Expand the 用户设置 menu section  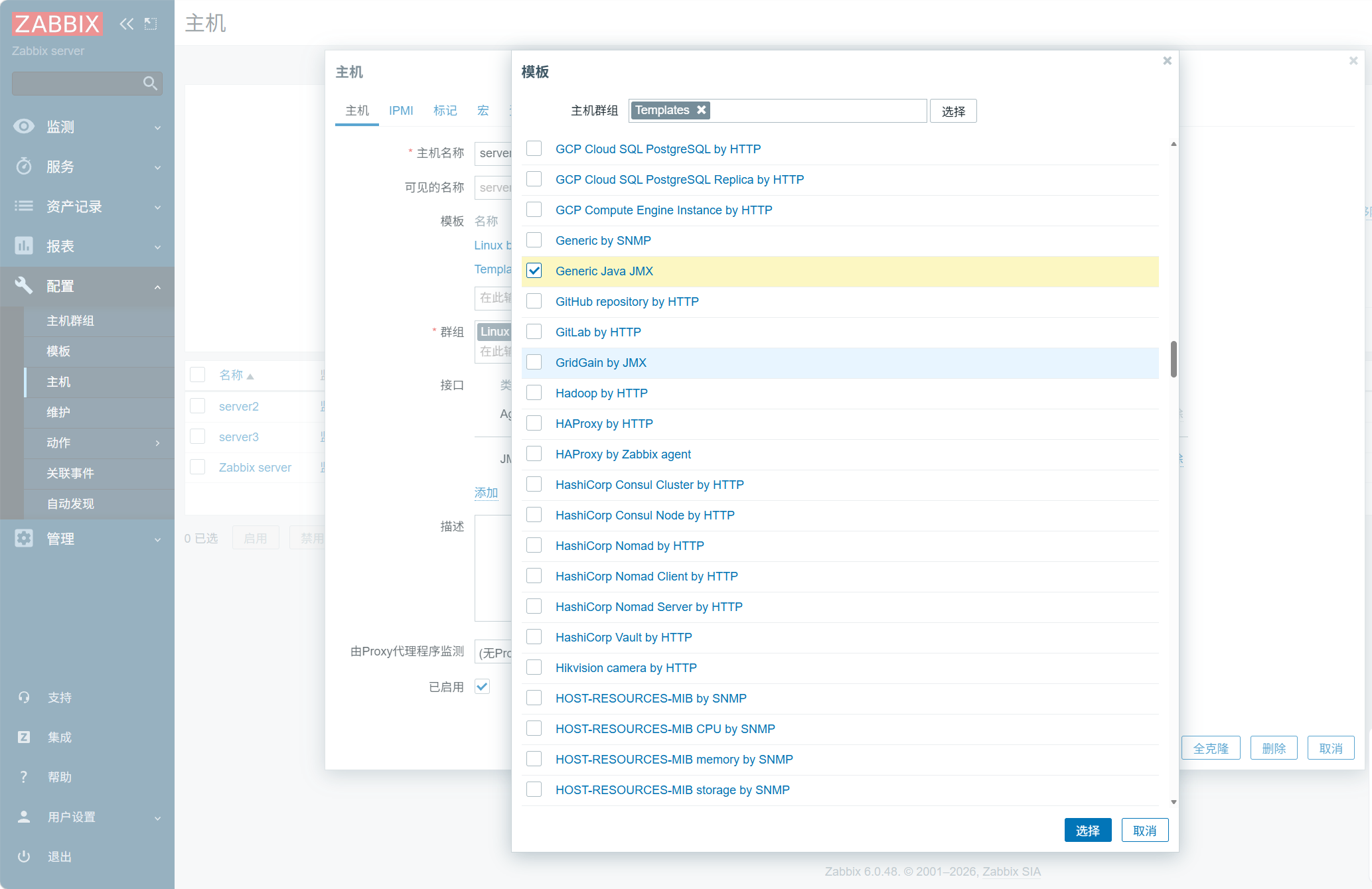coord(157,817)
